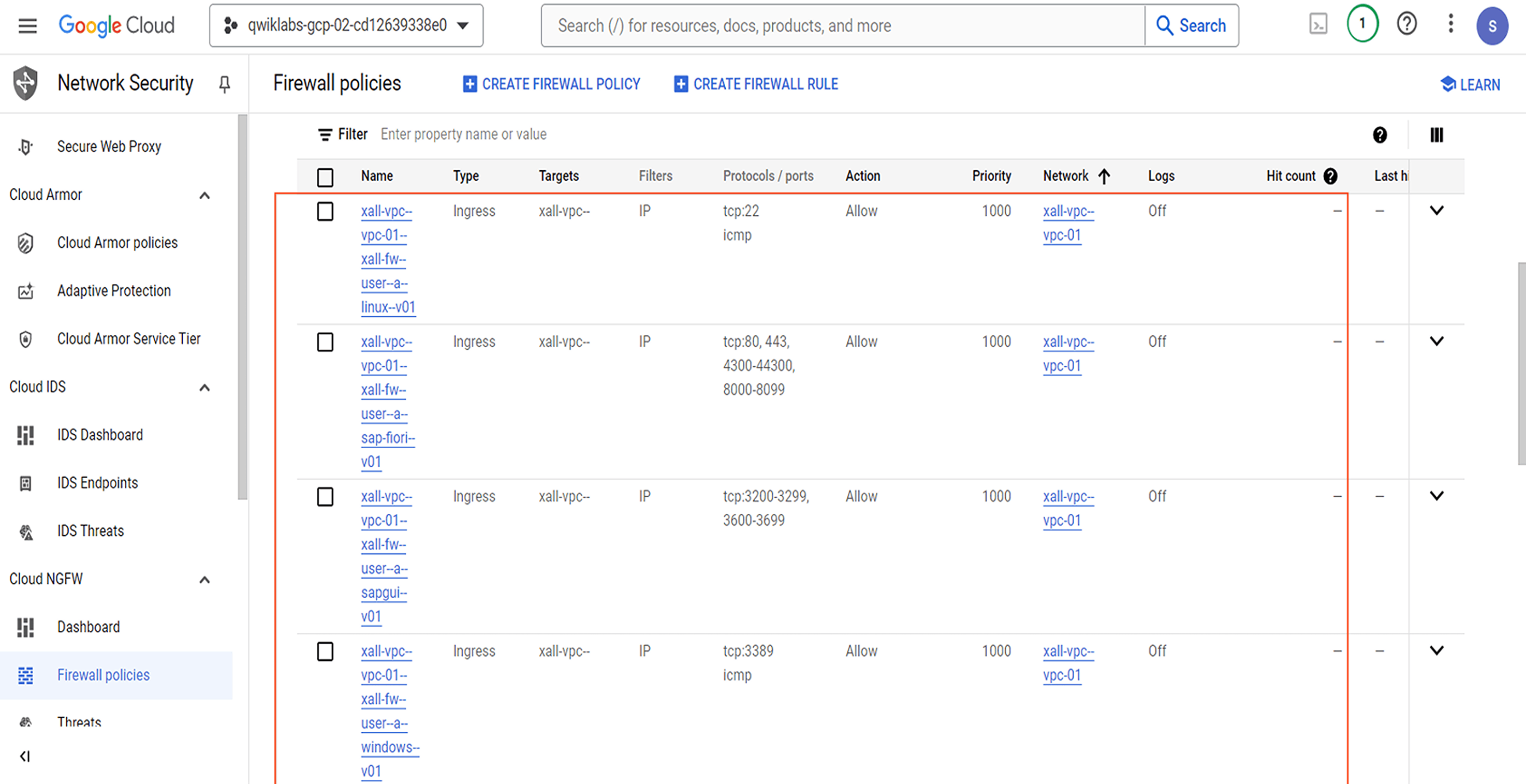This screenshot has height=784, width=1526.
Task: Open the main navigation hamburger menu
Action: coord(27,25)
